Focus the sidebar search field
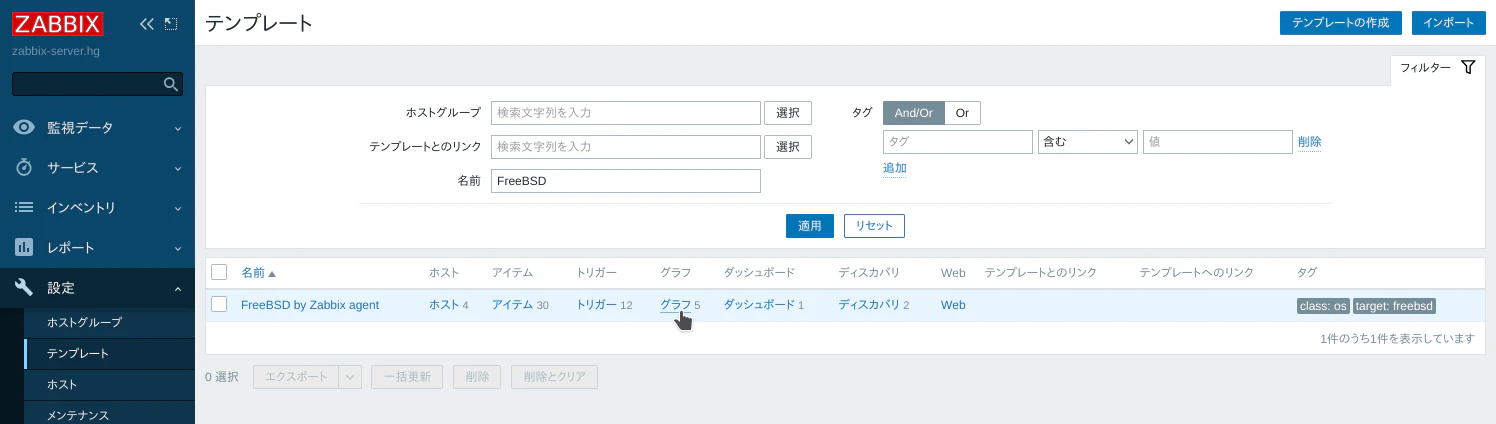This screenshot has height=424, width=1496. pos(88,84)
